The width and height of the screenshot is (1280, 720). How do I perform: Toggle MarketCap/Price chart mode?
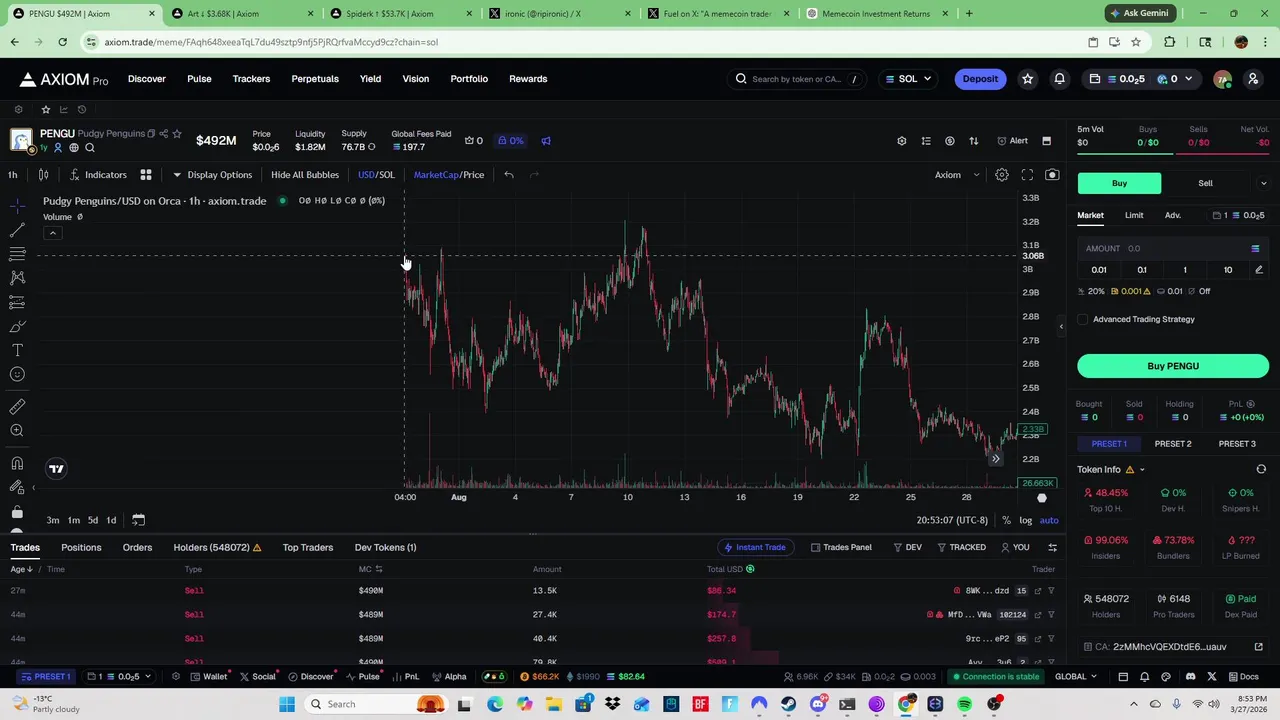(x=449, y=175)
